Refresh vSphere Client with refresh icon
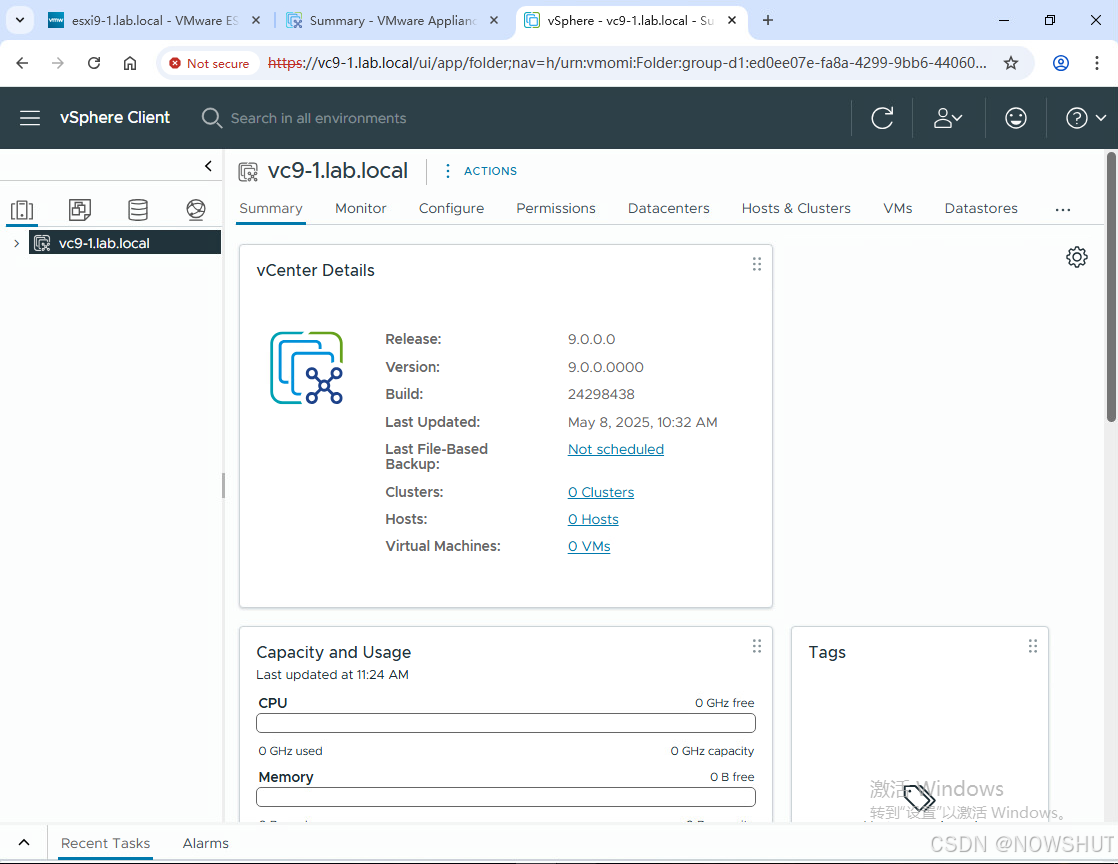1118x864 pixels. (x=882, y=118)
